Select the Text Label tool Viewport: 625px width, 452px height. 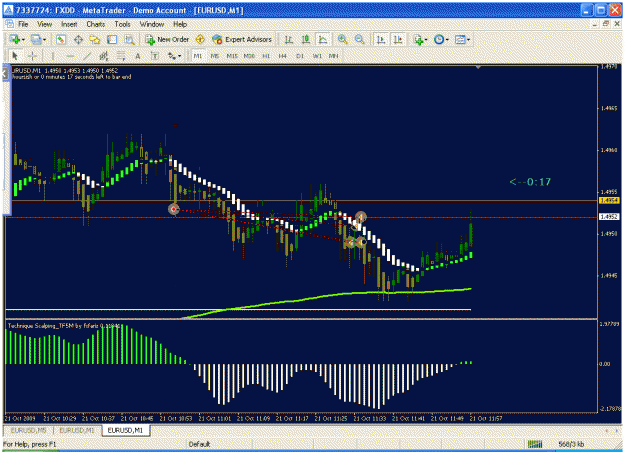point(155,56)
